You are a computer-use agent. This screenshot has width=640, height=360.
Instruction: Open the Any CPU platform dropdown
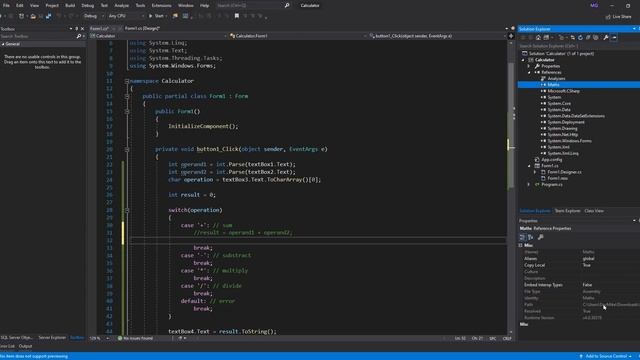(126, 16)
